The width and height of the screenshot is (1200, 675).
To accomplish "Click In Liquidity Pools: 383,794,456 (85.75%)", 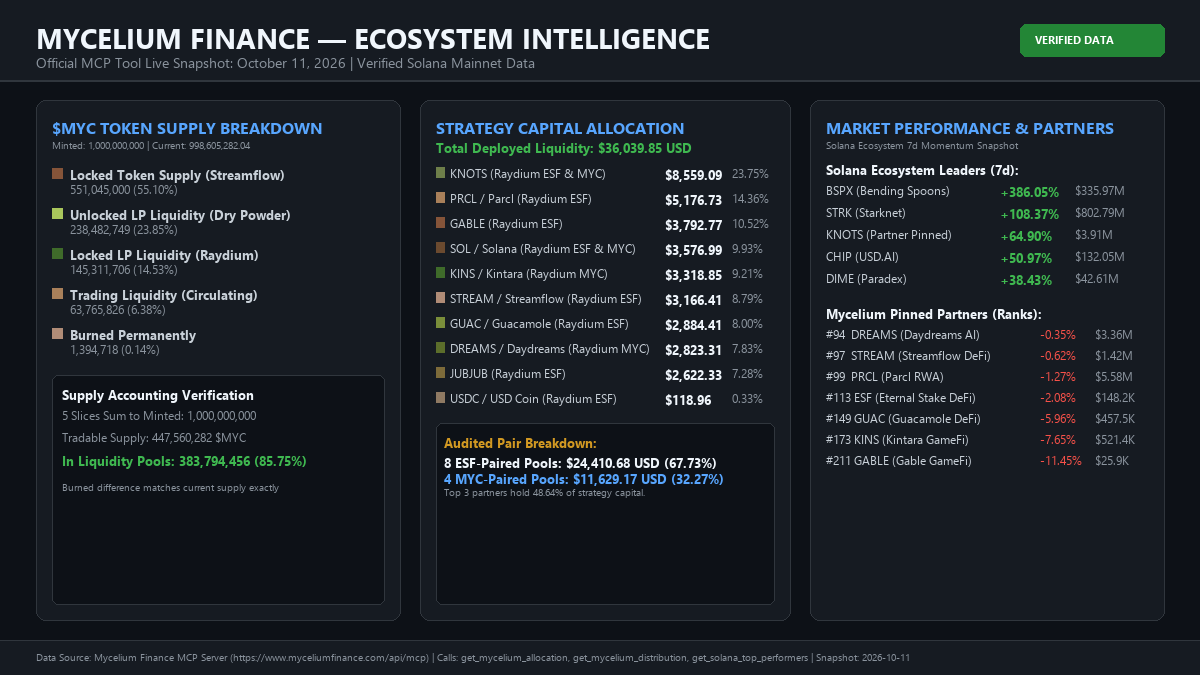I will 184,461.
